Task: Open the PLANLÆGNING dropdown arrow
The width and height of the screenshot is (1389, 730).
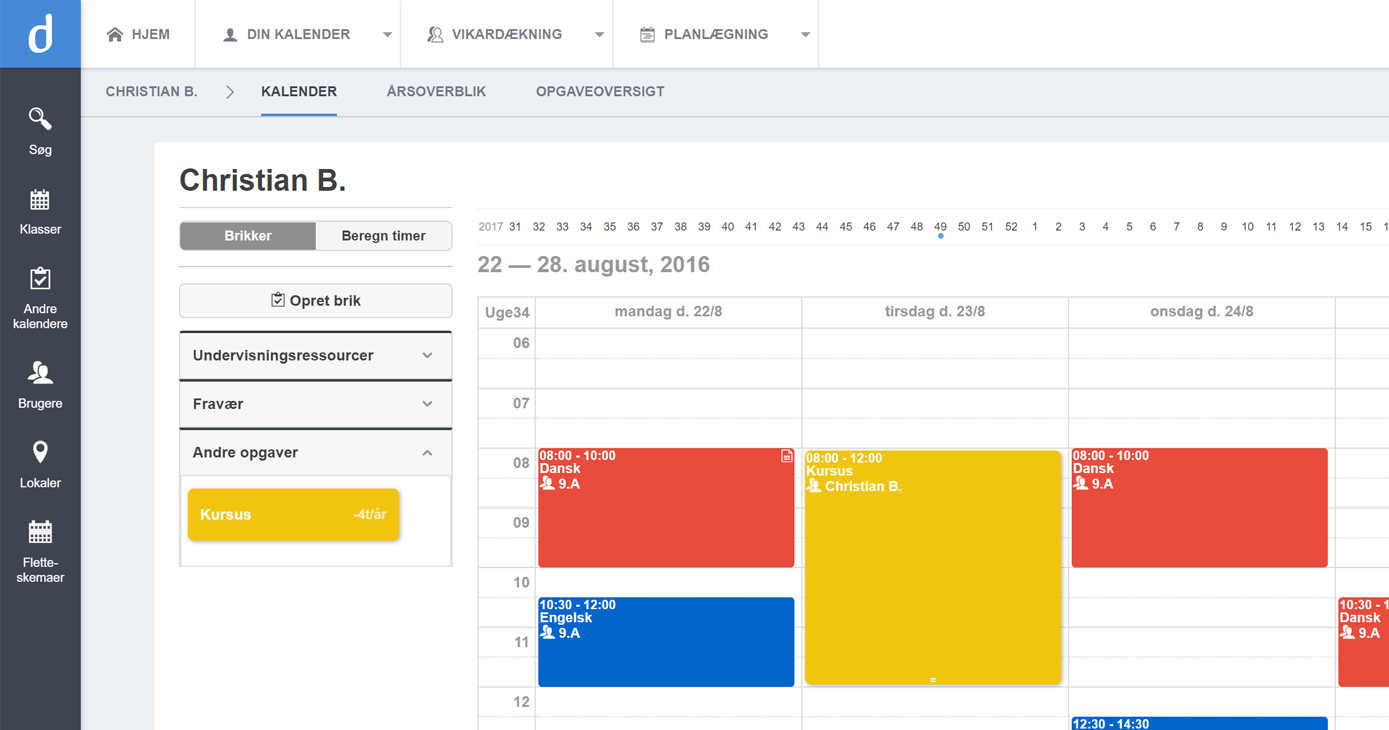Action: tap(805, 35)
